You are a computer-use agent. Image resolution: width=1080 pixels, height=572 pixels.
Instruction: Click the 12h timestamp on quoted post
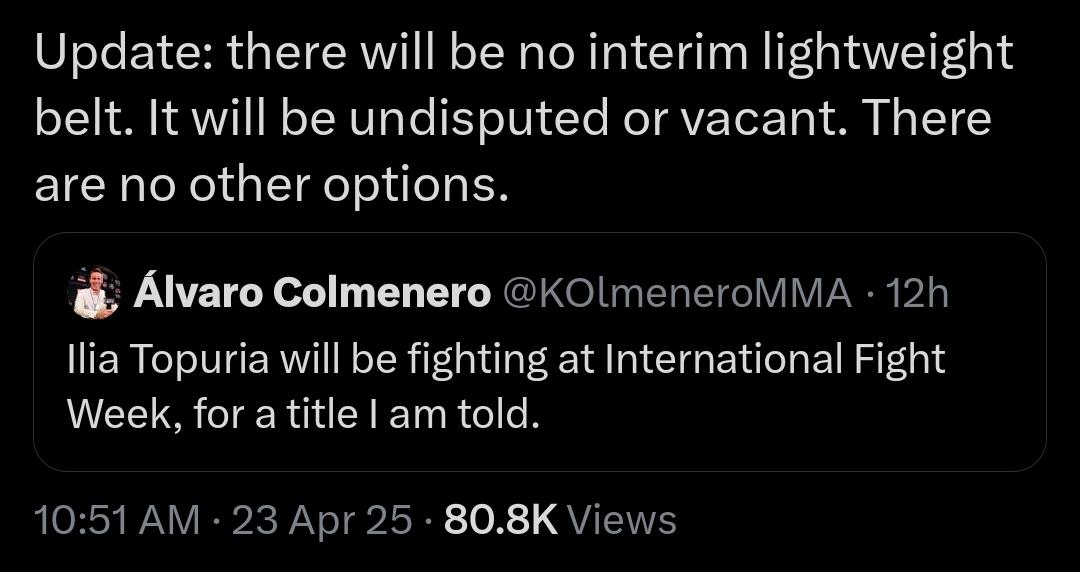point(916,293)
